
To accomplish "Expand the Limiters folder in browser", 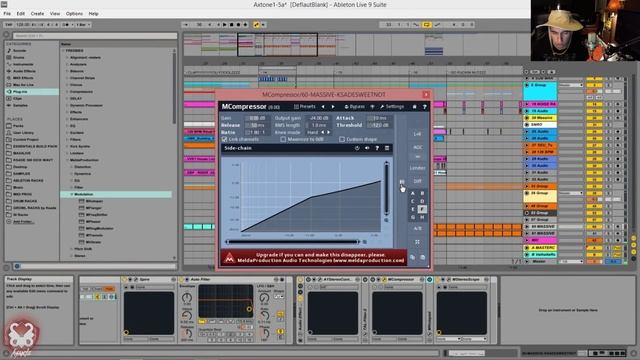I will tap(67, 153).
